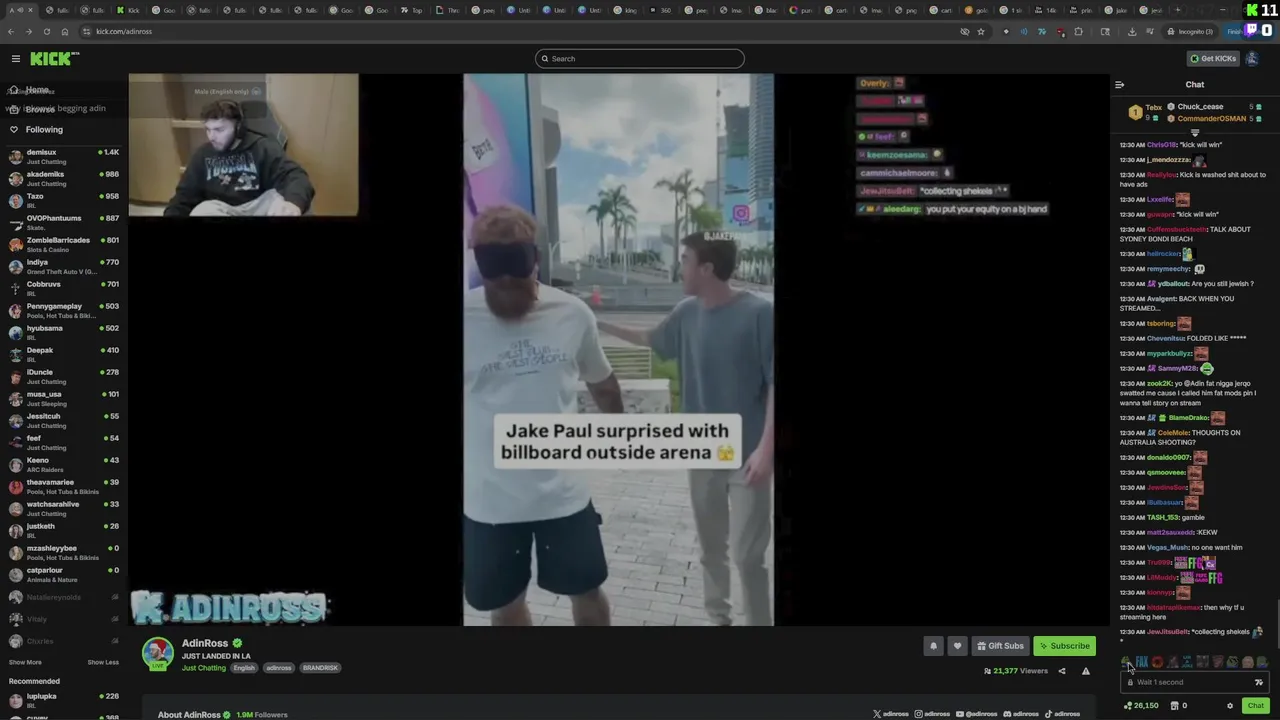Click browser back arrow

11,32
